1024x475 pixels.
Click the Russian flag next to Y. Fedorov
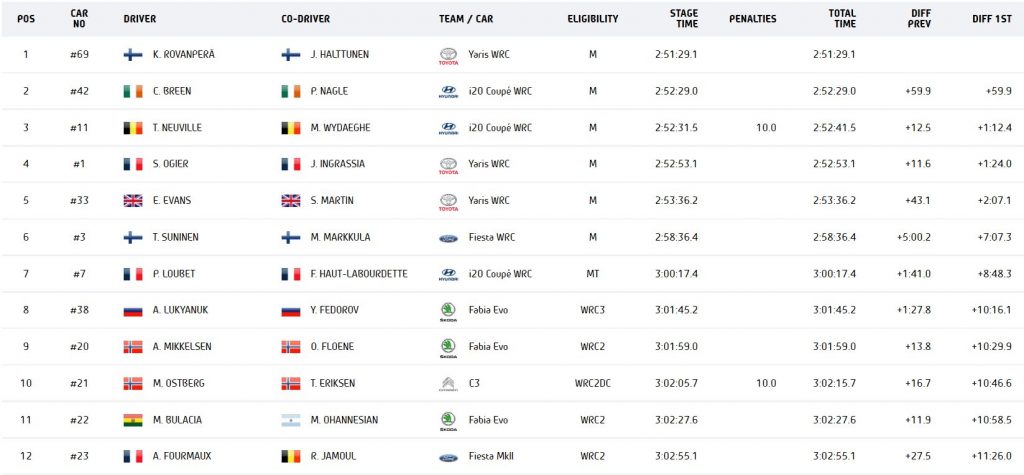291,310
